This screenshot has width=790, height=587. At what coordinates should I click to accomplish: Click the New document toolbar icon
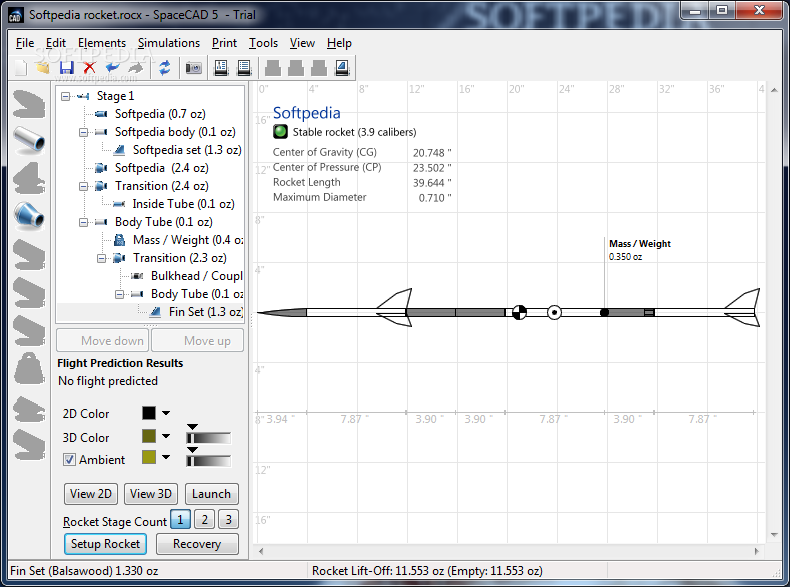[x=21, y=68]
